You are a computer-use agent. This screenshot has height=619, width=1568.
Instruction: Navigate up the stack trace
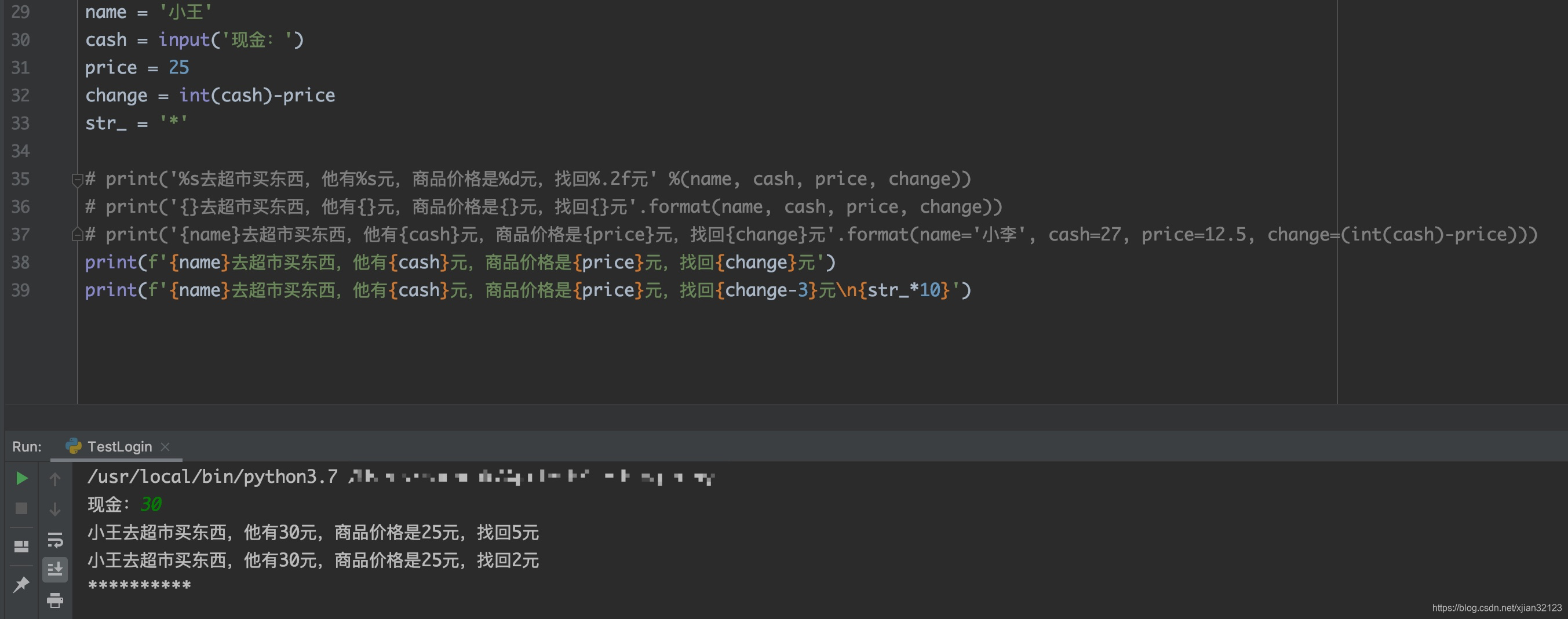(x=55, y=480)
